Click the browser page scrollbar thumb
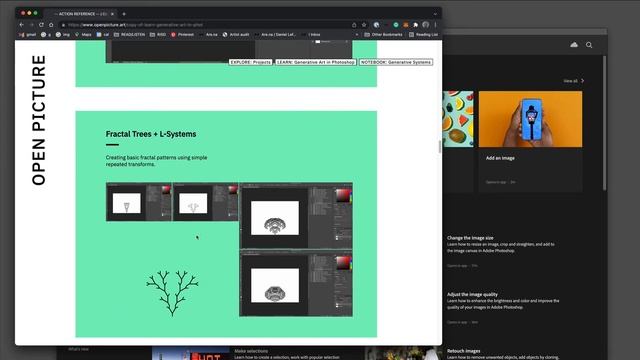The height and width of the screenshot is (360, 640). point(440,147)
